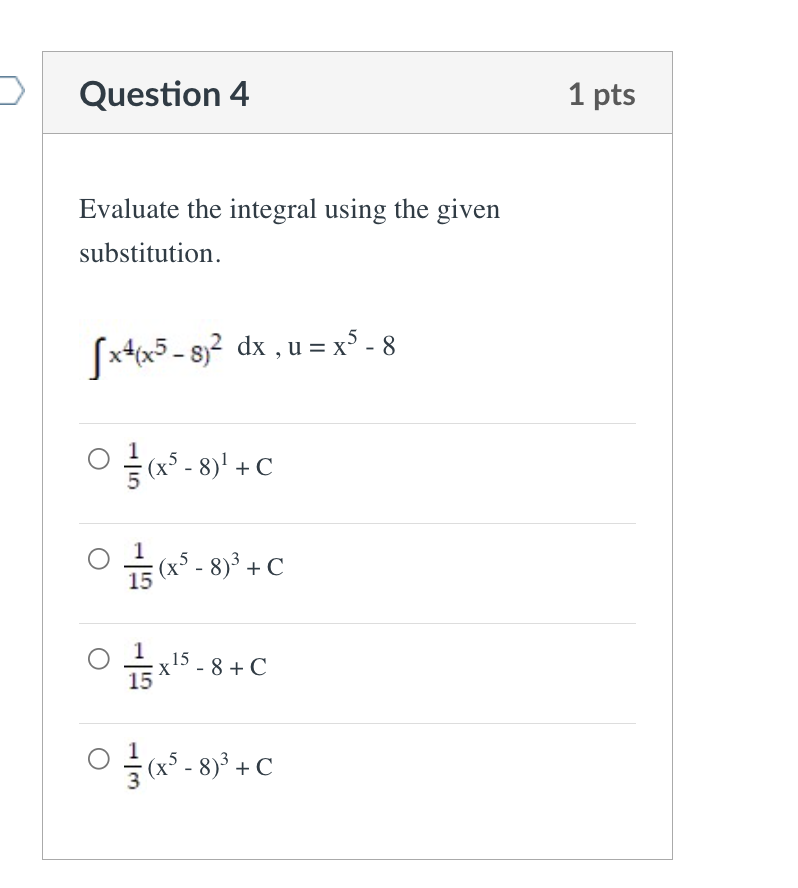Click the radio button beside the bottom answer

coord(99,759)
